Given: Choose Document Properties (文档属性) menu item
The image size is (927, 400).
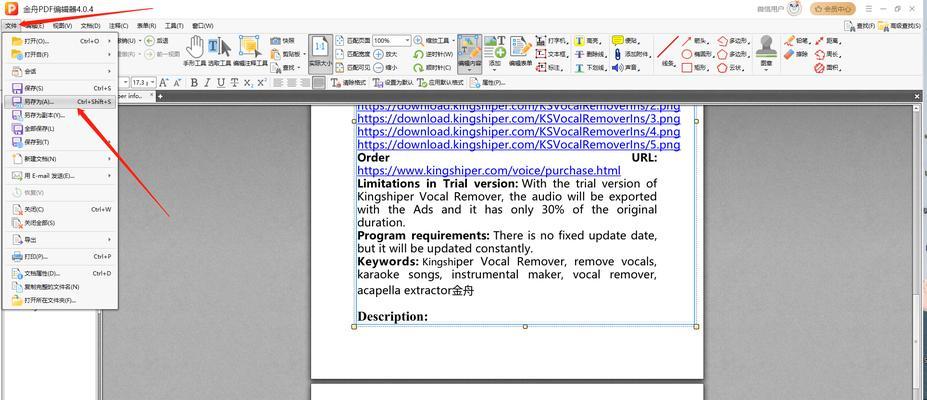Looking at the screenshot, I should (x=59, y=274).
